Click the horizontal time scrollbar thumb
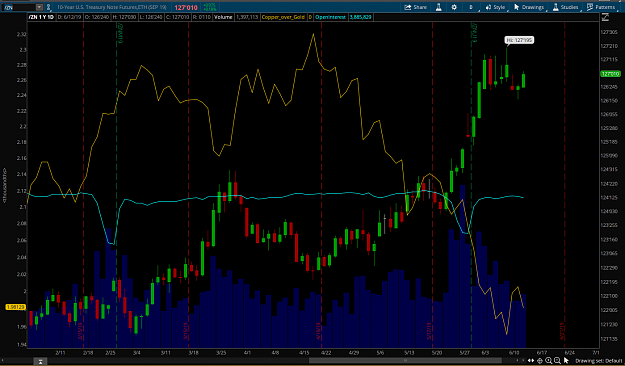The width and height of the screenshot is (625, 366). pyautogui.click(x=405, y=360)
